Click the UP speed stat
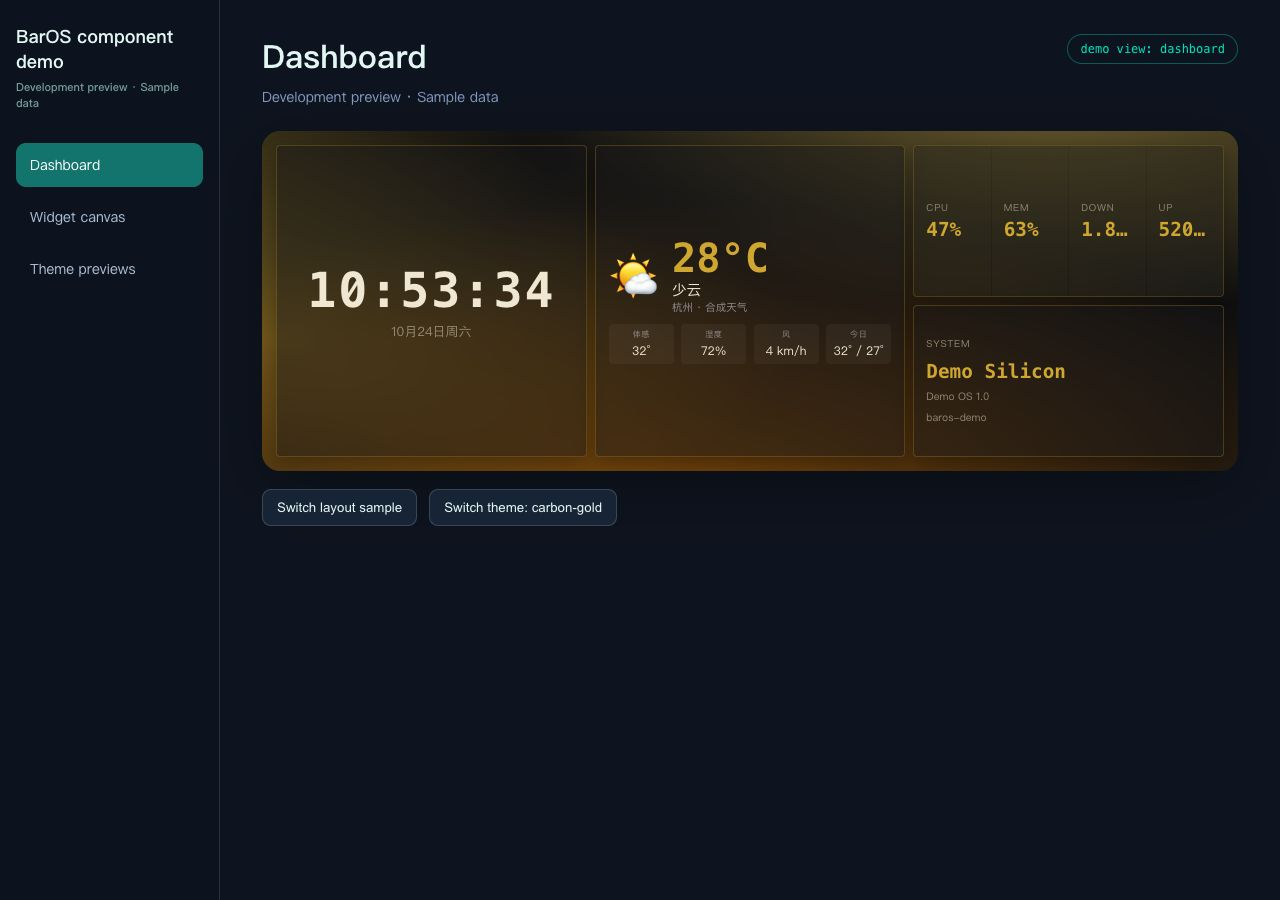This screenshot has height=900, width=1280. click(1184, 221)
